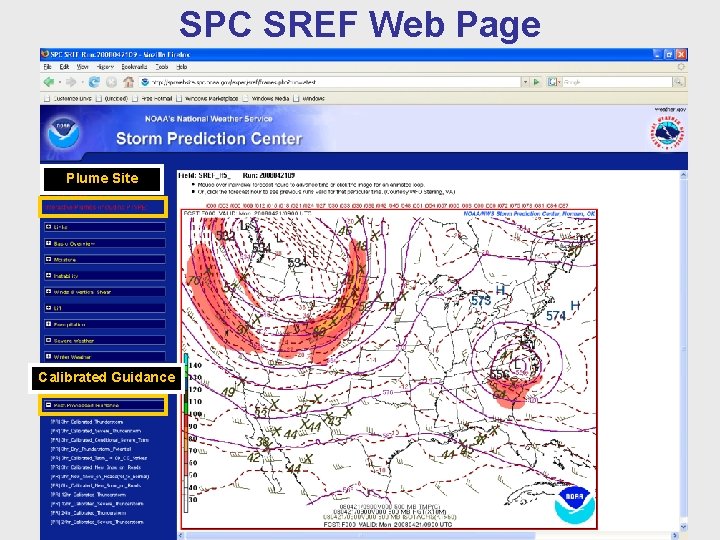Click the green Go arrow beside the address bar
This screenshot has width=720, height=540.
tap(536, 82)
